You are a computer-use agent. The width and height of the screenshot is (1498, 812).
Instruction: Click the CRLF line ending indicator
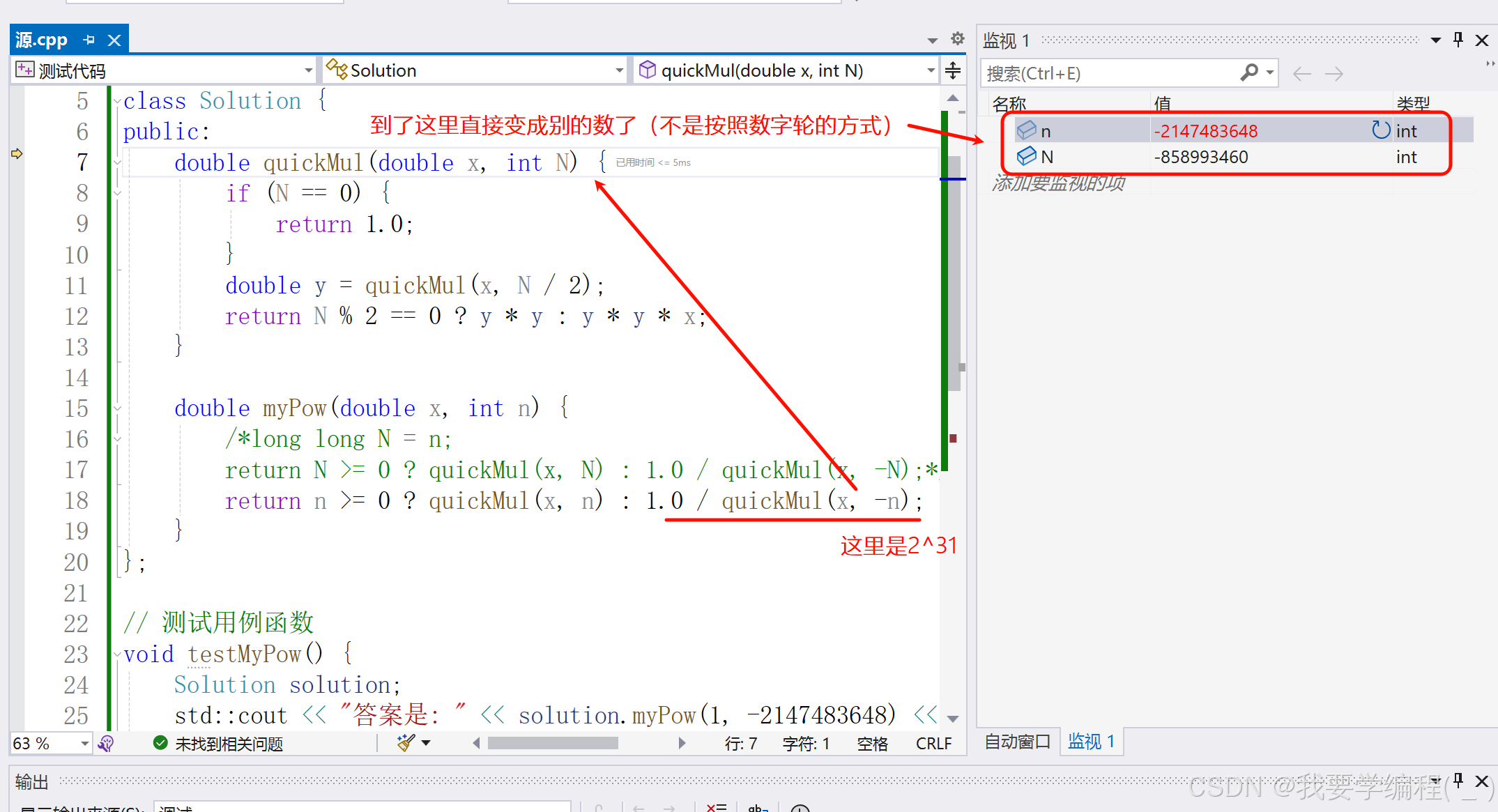(x=933, y=744)
